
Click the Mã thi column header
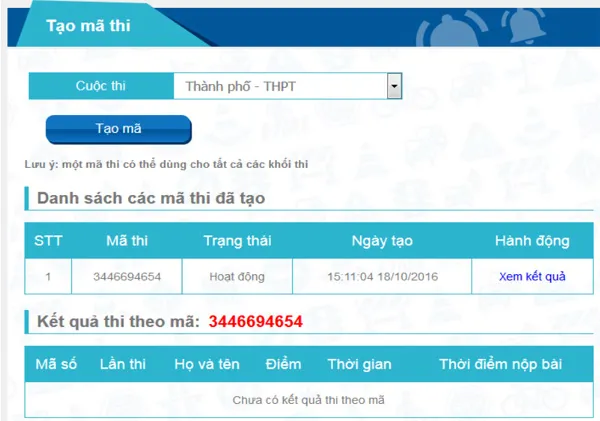coord(127,241)
